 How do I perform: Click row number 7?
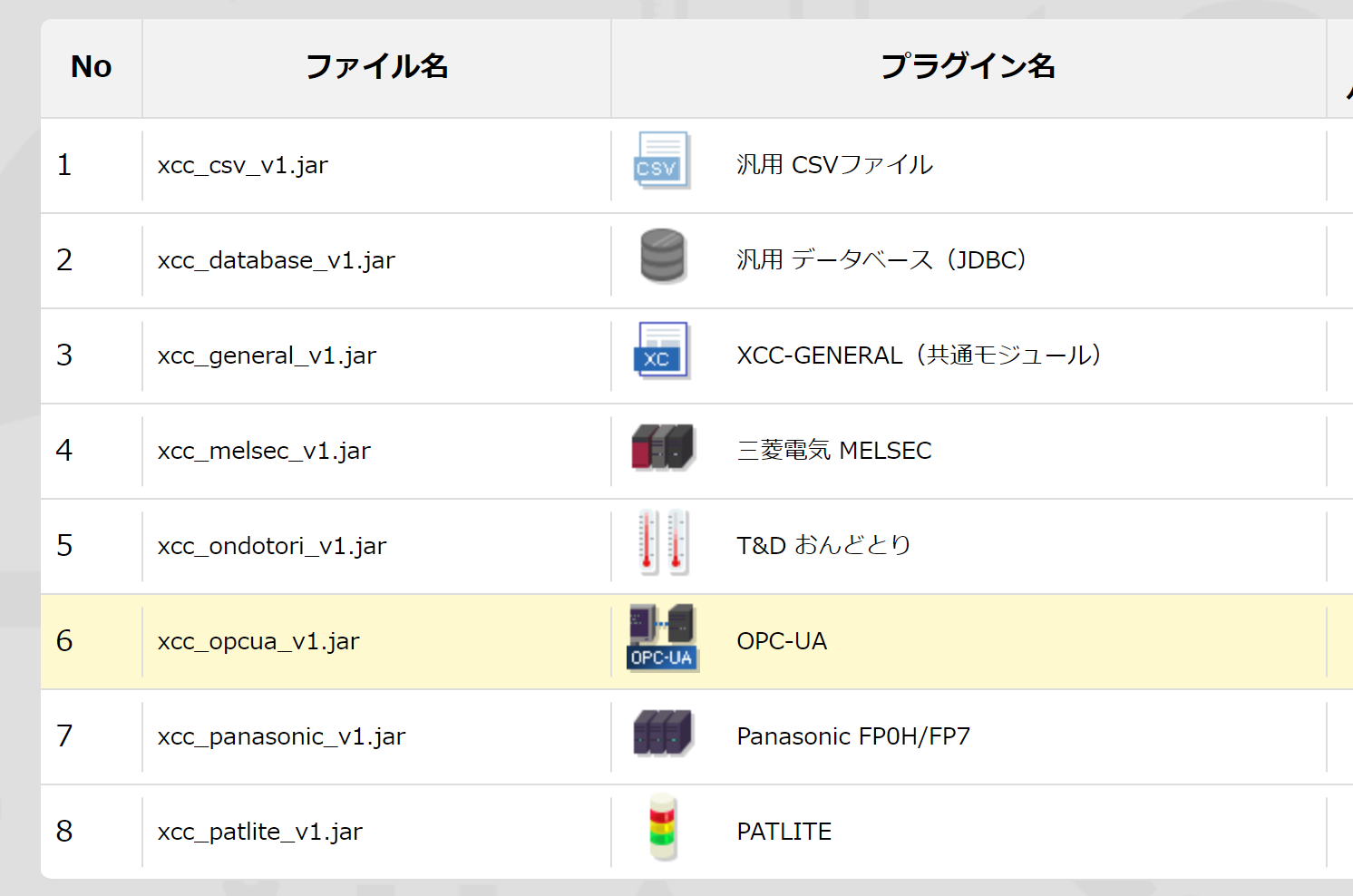(x=63, y=736)
